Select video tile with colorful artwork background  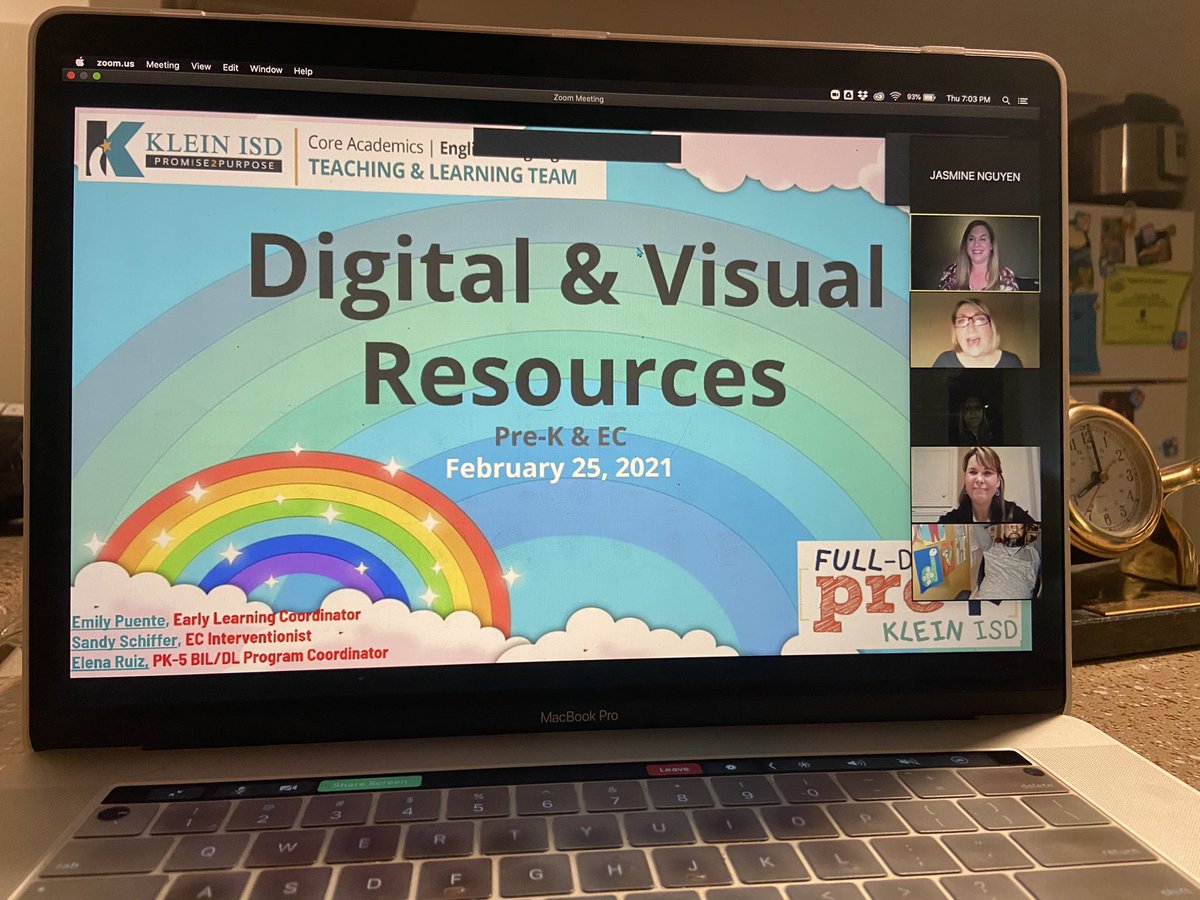coord(976,561)
